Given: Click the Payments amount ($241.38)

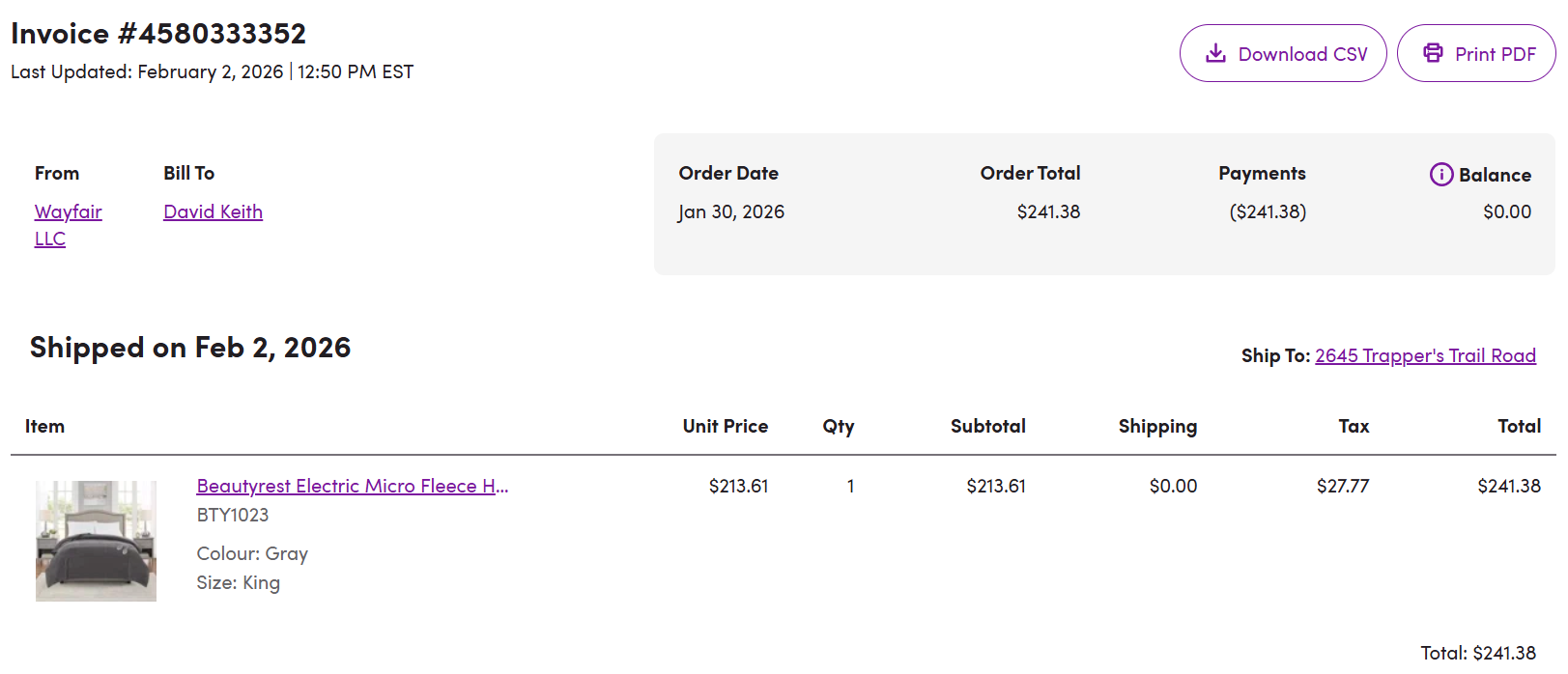Looking at the screenshot, I should [1268, 211].
